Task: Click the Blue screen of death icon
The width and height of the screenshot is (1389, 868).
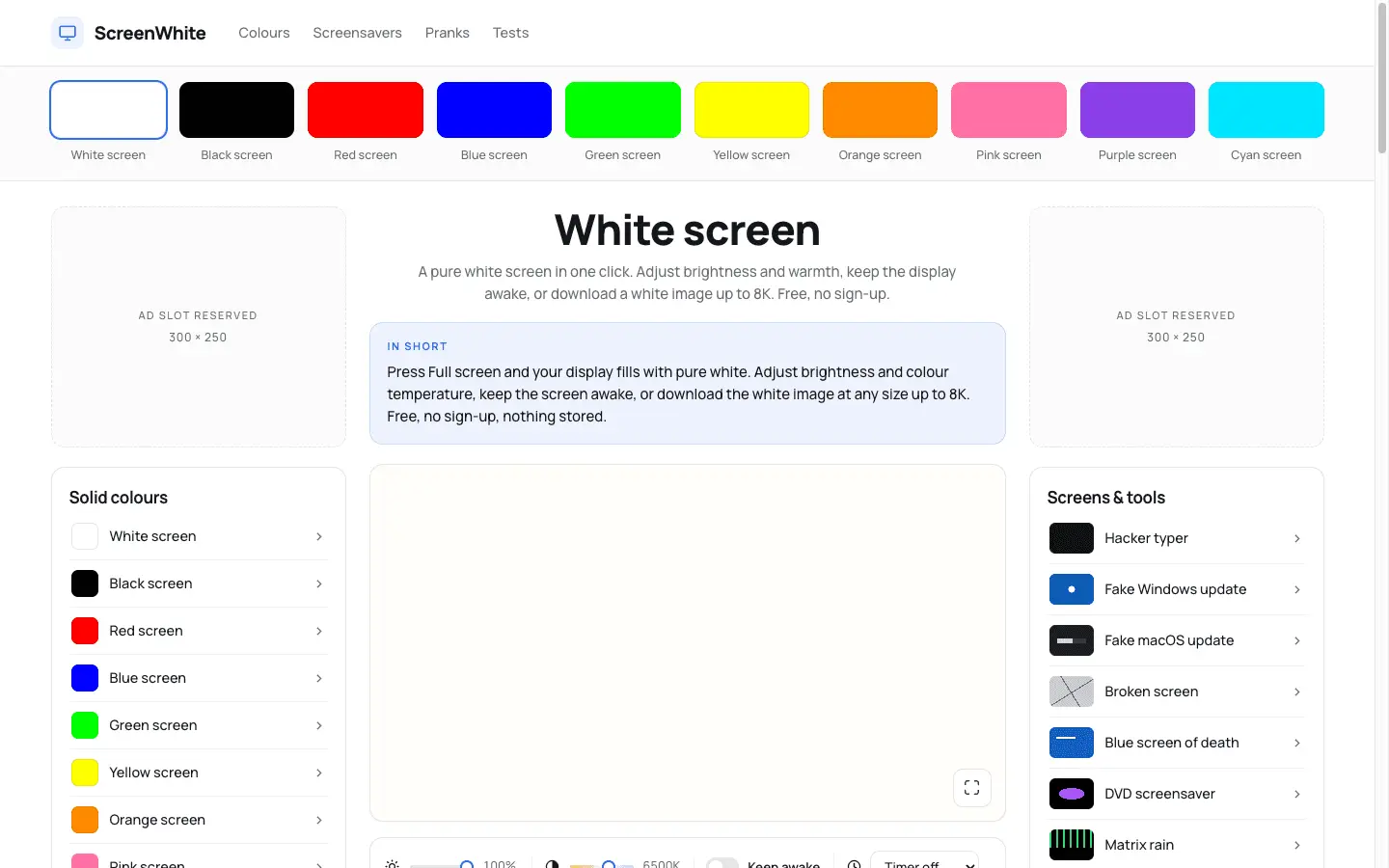Action: 1071,743
